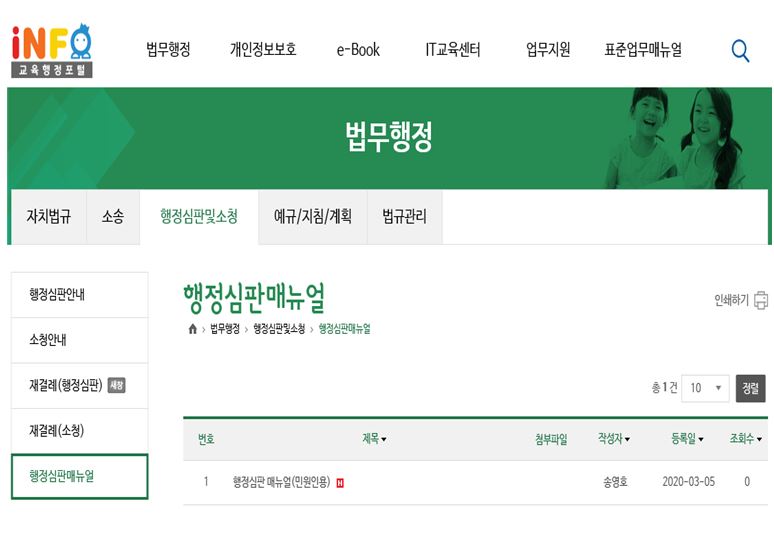The height and width of the screenshot is (544, 774).
Task: Click the printer icon beside 인쇄하기
Action: [x=761, y=300]
